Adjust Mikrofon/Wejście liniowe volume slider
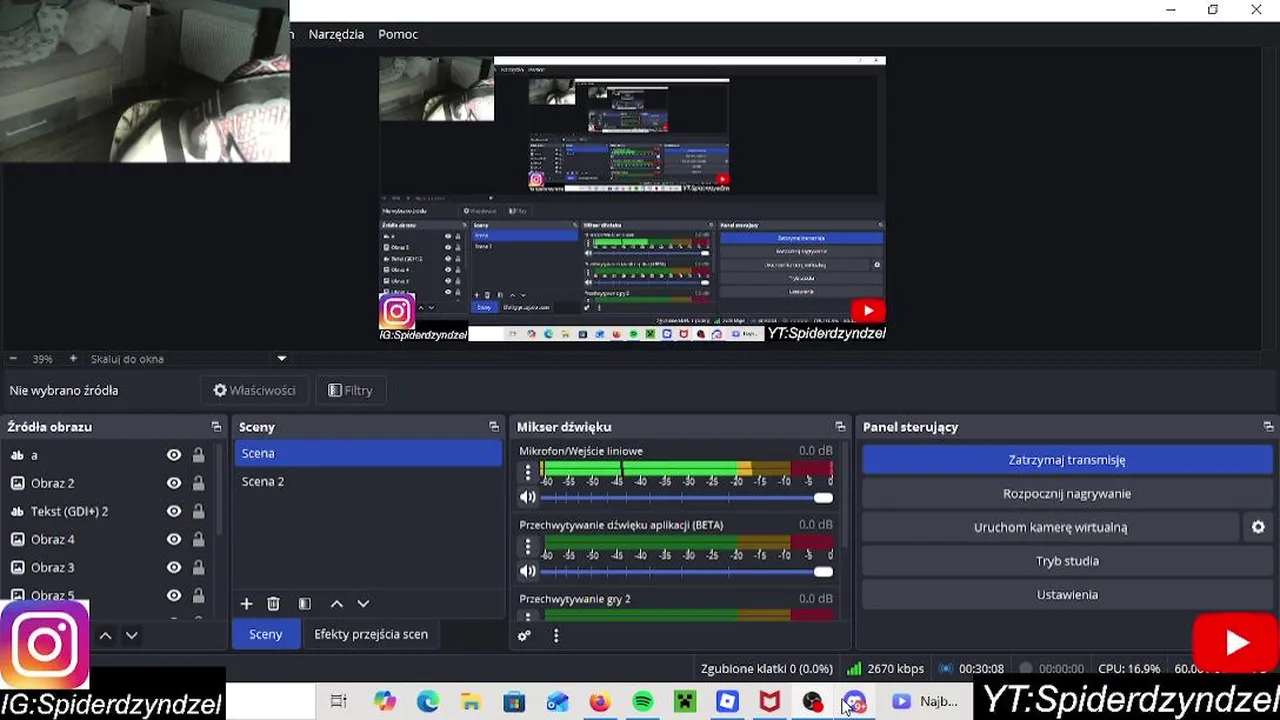The height and width of the screenshot is (720, 1280). coord(687,497)
